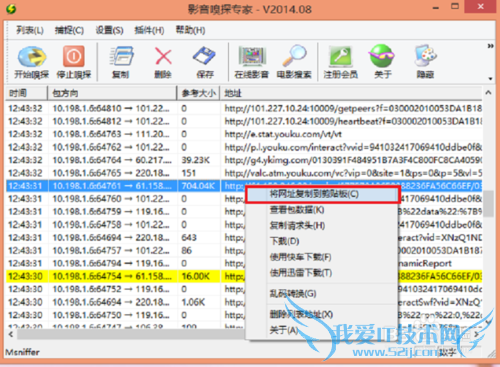Image resolution: width=500 pixels, height=367 pixels.
Task: Open the 列表(L) menu
Action: point(30,30)
